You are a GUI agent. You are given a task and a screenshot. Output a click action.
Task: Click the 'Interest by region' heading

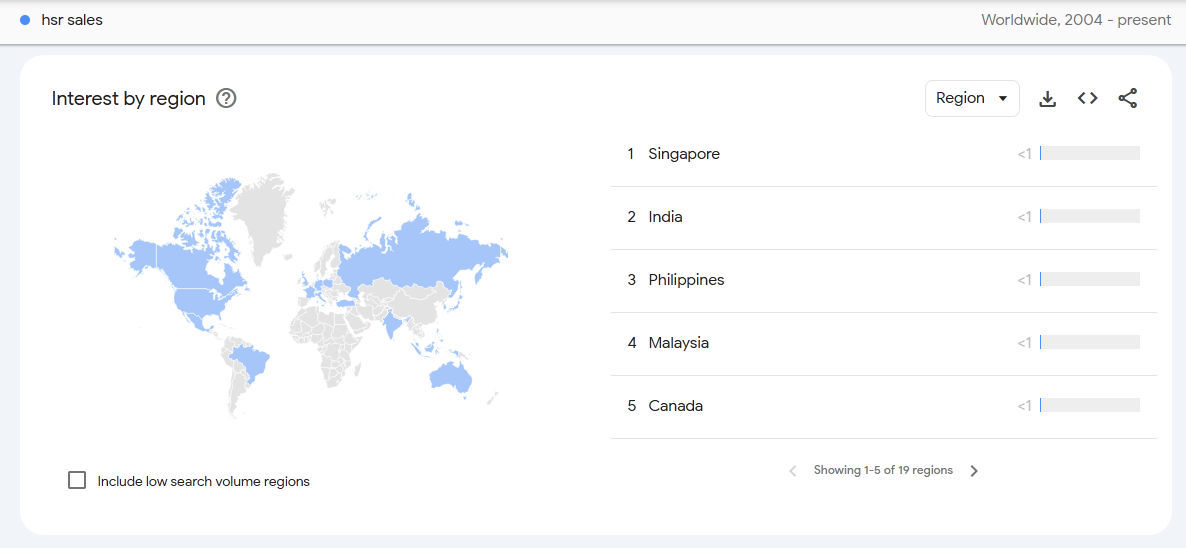[x=129, y=98]
